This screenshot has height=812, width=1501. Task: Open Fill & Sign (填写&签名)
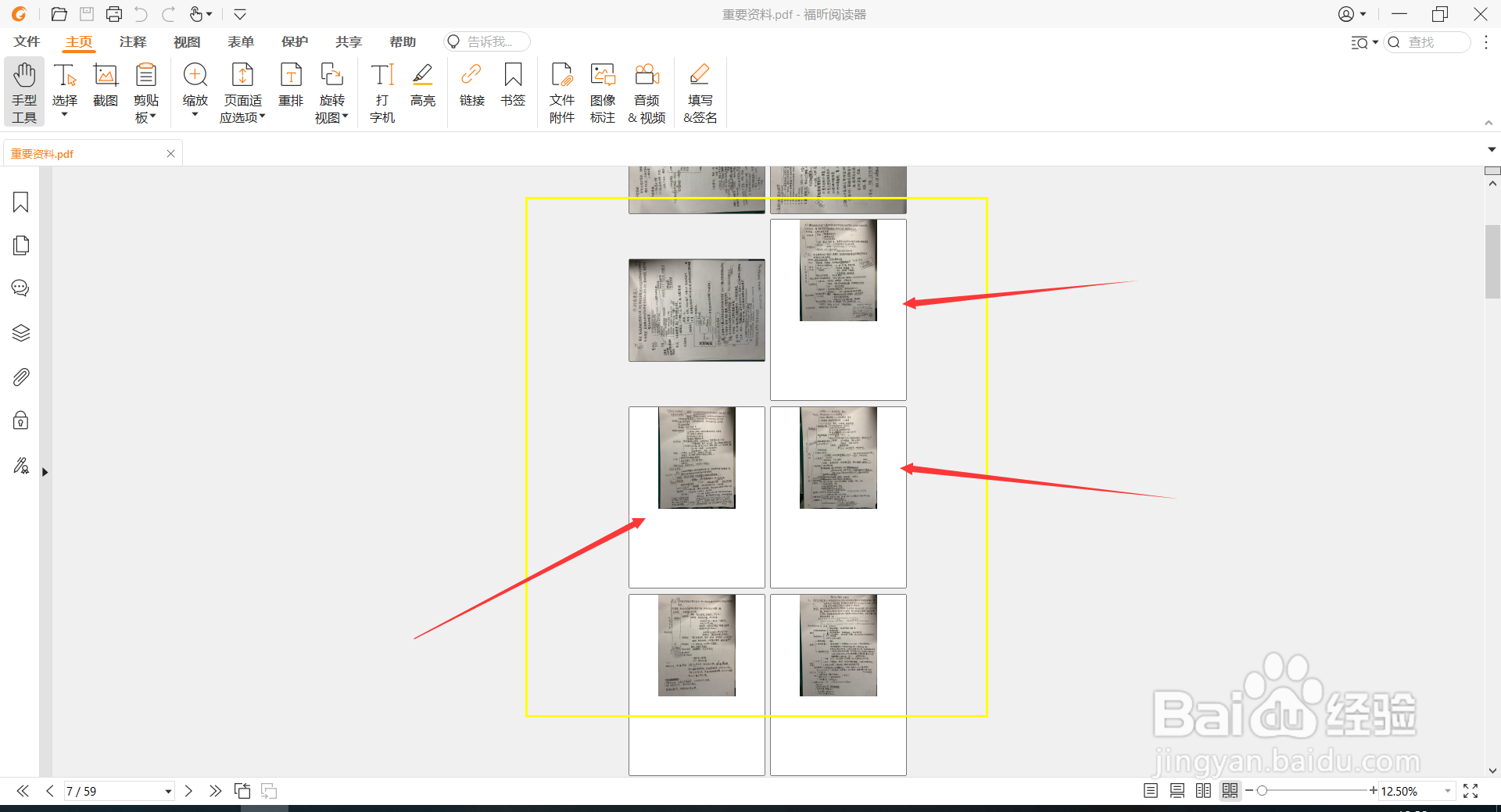(700, 92)
